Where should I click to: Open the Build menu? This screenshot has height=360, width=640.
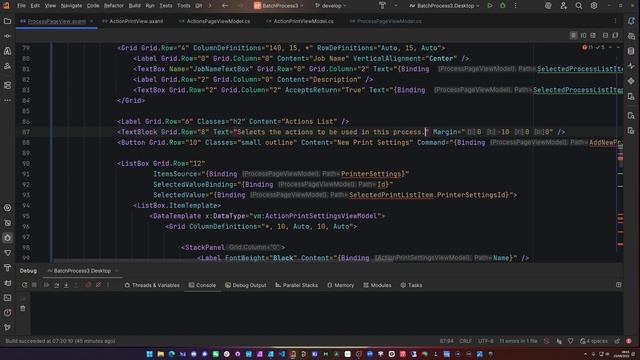(x=135, y=6)
